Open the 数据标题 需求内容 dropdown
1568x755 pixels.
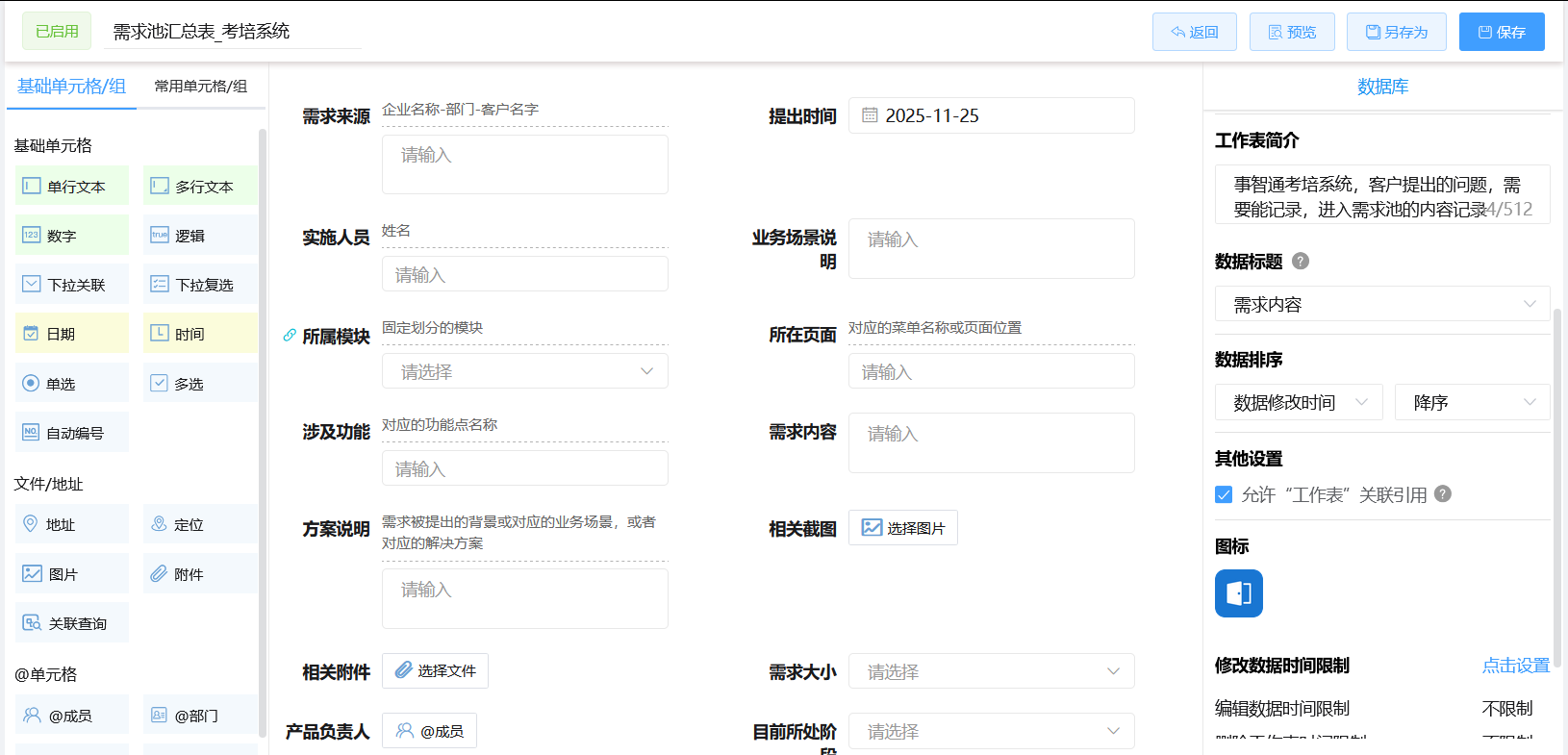1382,304
